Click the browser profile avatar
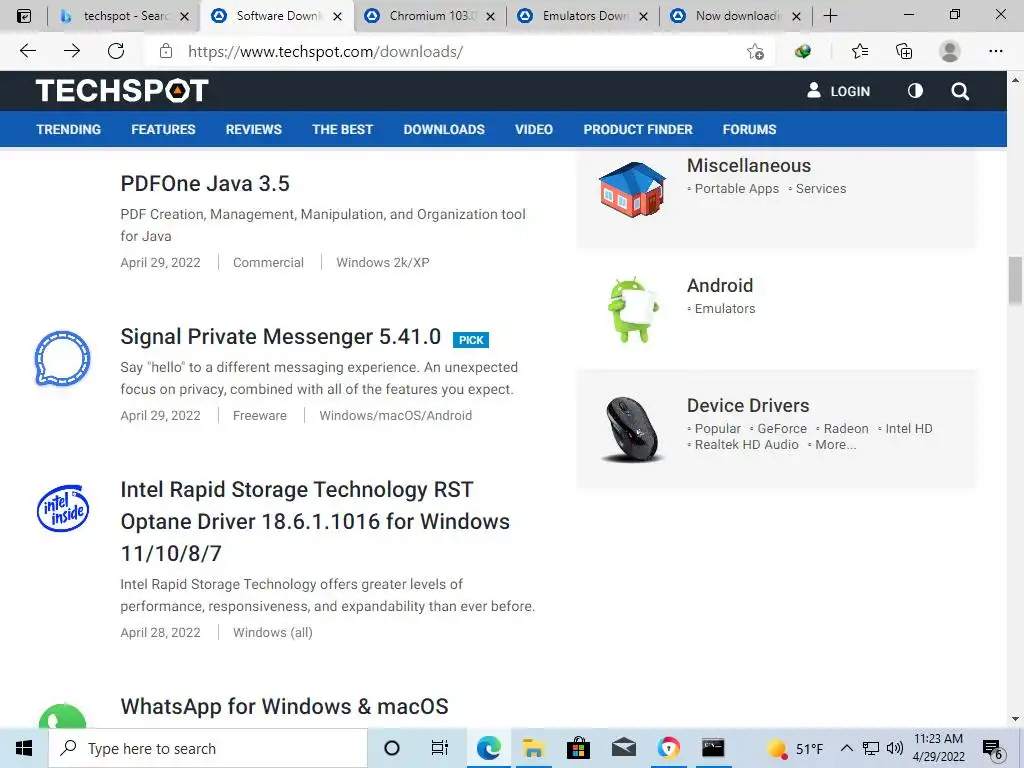This screenshot has height=768, width=1024. (x=949, y=51)
